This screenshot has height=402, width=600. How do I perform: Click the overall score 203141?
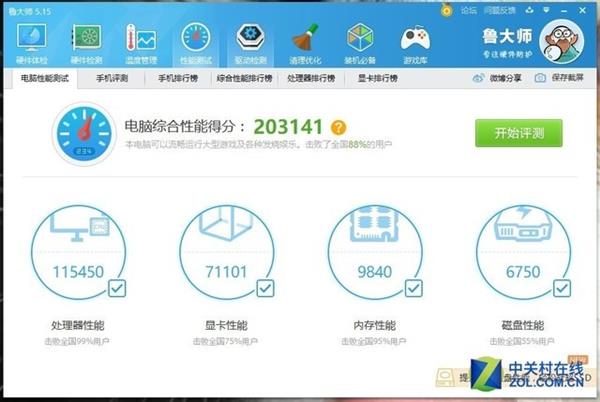(x=288, y=127)
